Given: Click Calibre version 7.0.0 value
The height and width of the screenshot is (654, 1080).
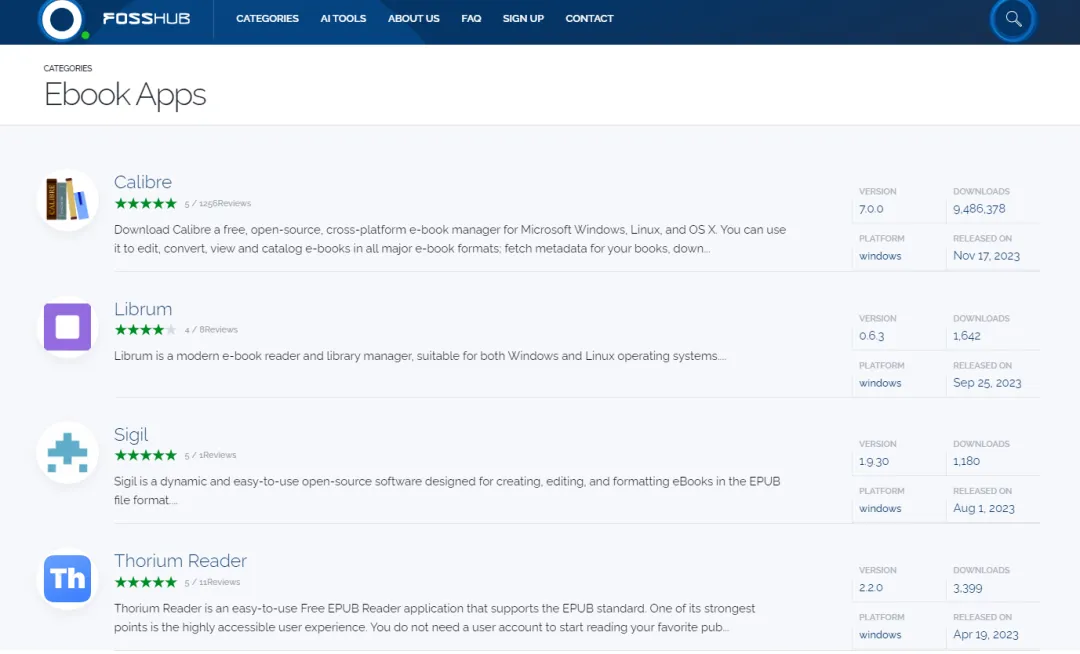Looking at the screenshot, I should coord(871,209).
